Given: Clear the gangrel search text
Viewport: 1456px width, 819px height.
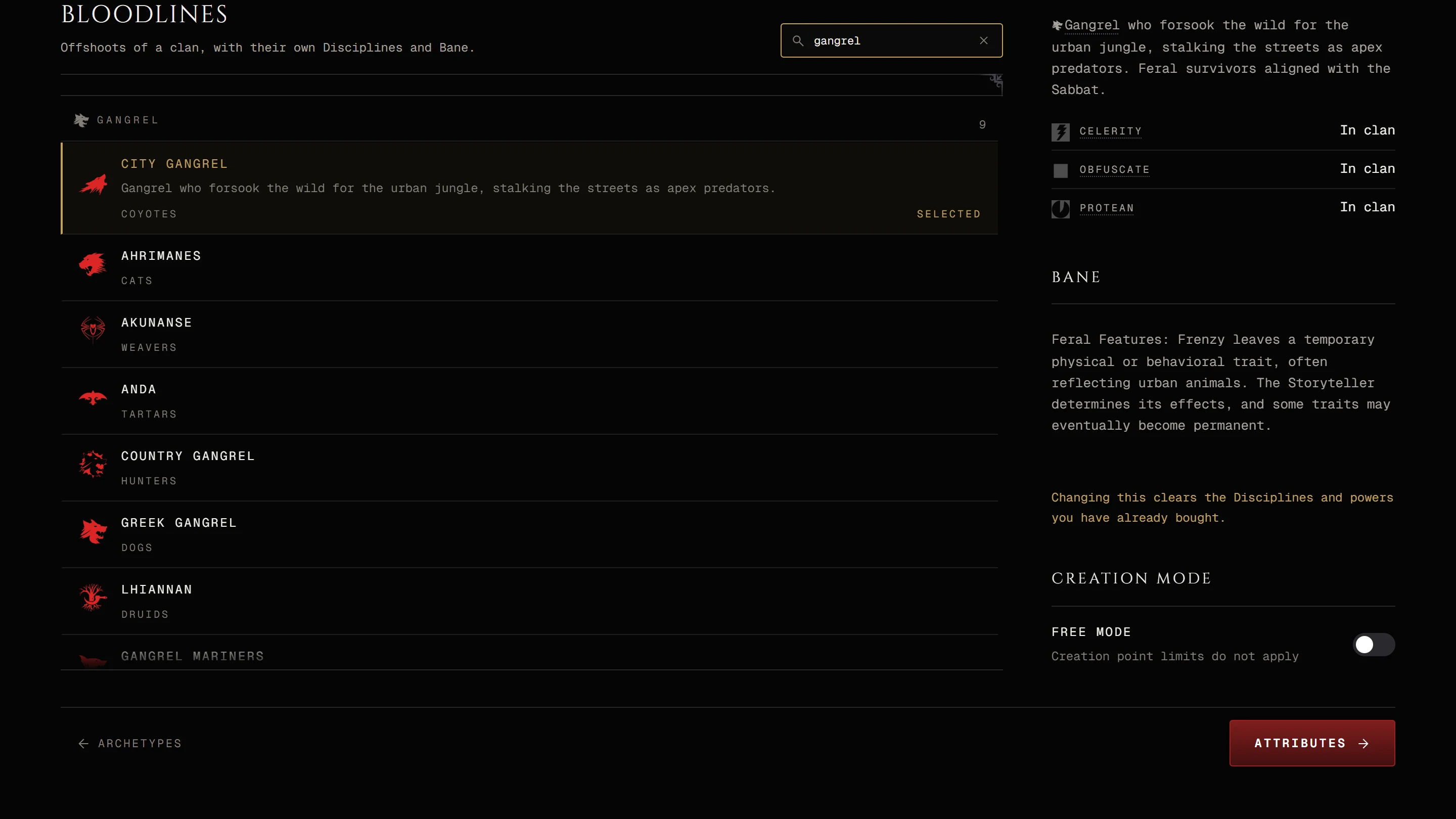Looking at the screenshot, I should pyautogui.click(x=983, y=40).
